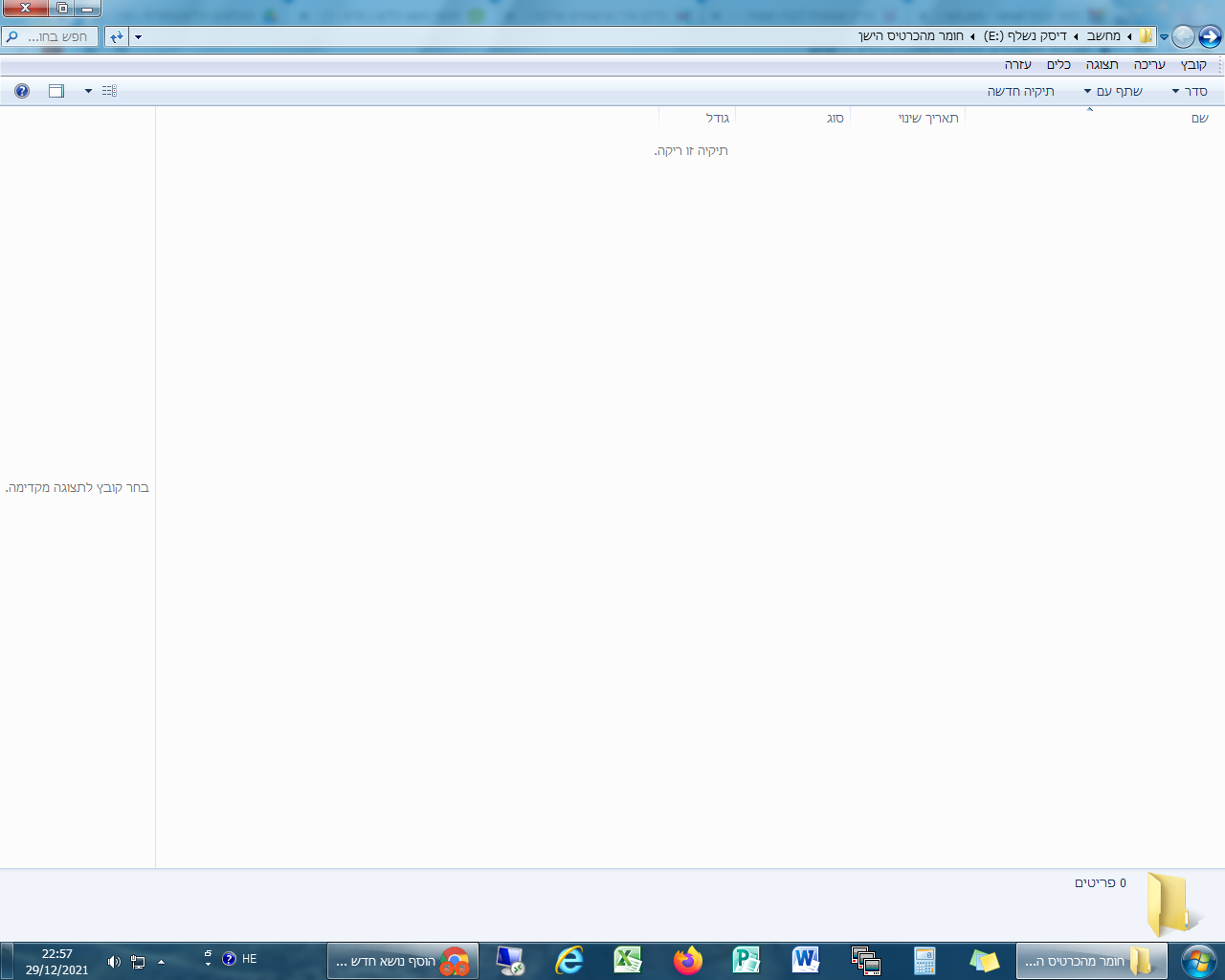Change view with the view icon
This screenshot has height=980, width=1225.
(109, 91)
